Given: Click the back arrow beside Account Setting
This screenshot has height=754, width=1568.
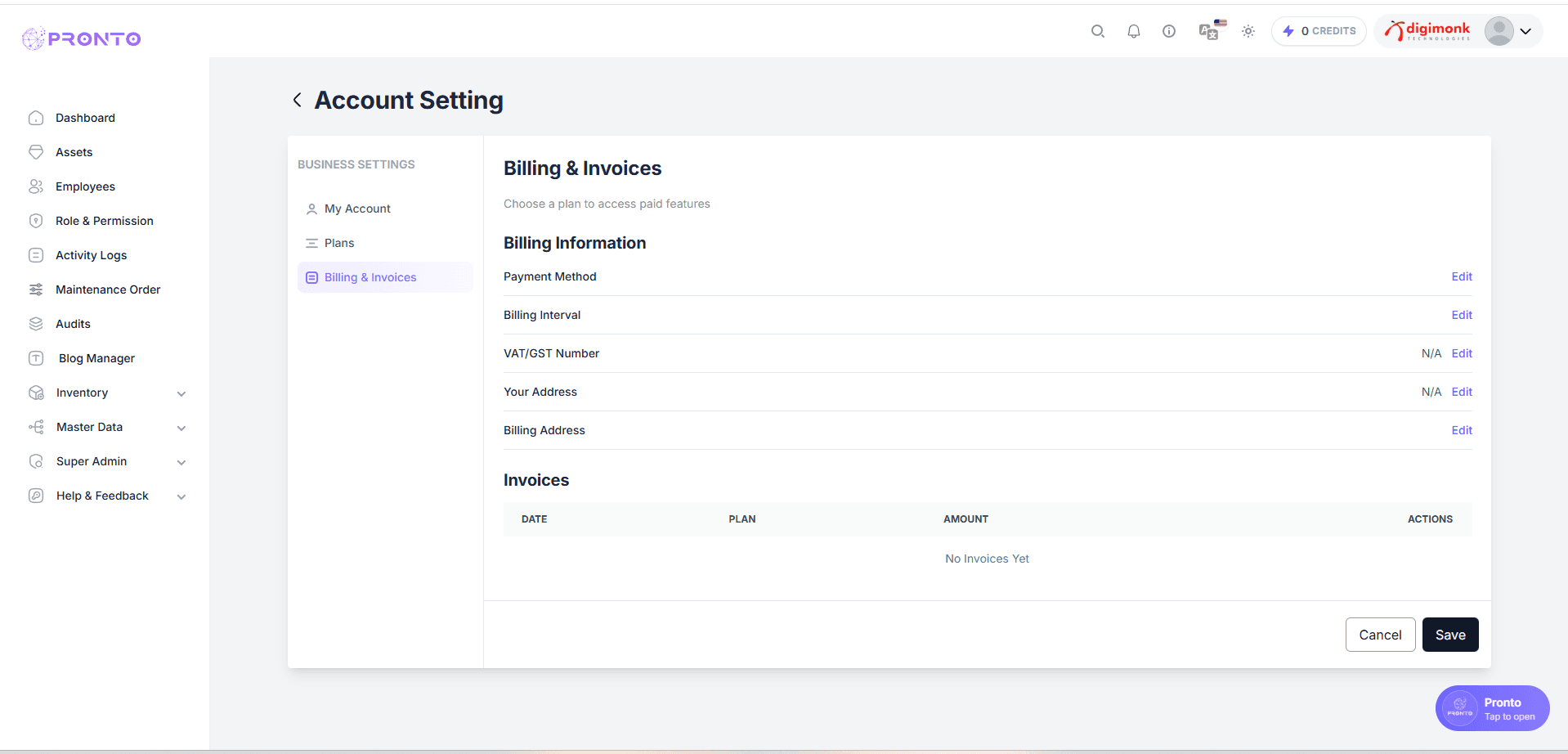Looking at the screenshot, I should pyautogui.click(x=297, y=99).
